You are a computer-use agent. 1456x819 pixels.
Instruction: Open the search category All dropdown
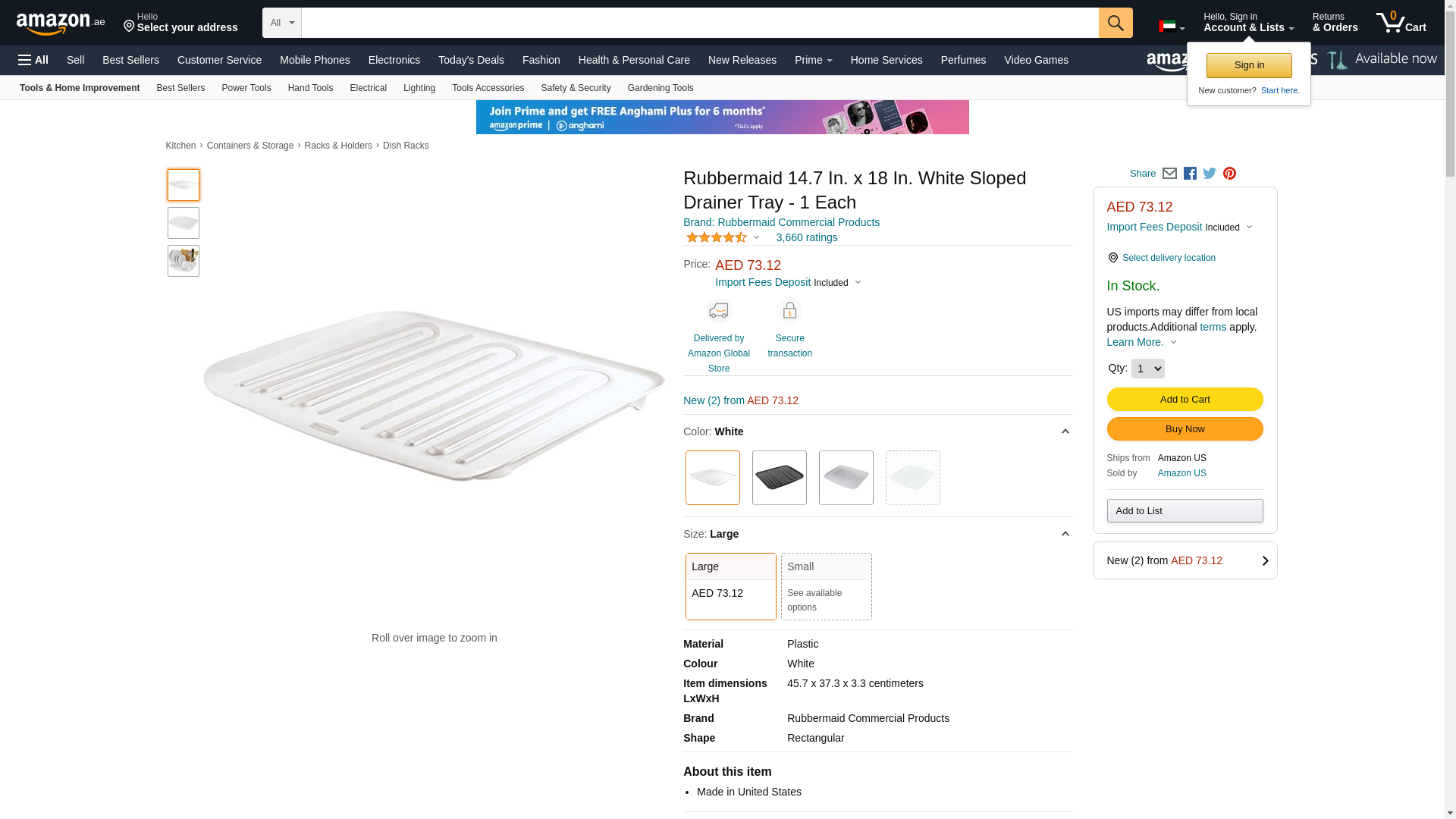click(281, 23)
